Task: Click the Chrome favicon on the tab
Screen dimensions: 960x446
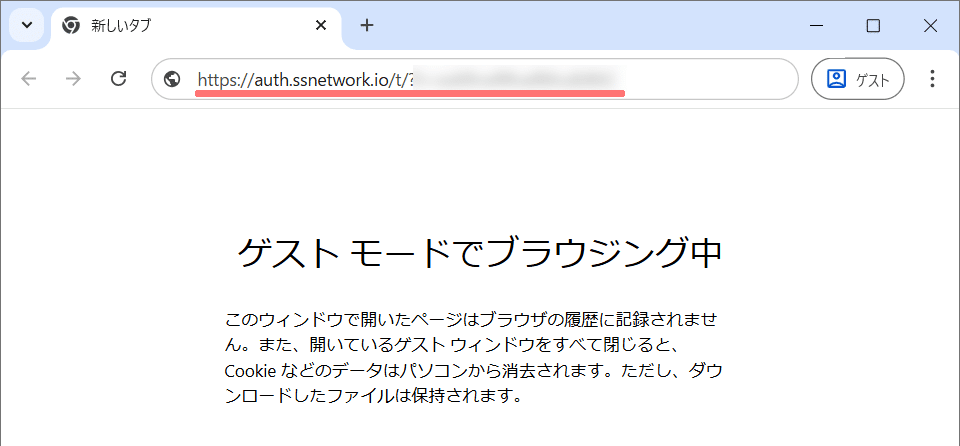Action: pyautogui.click(x=71, y=26)
